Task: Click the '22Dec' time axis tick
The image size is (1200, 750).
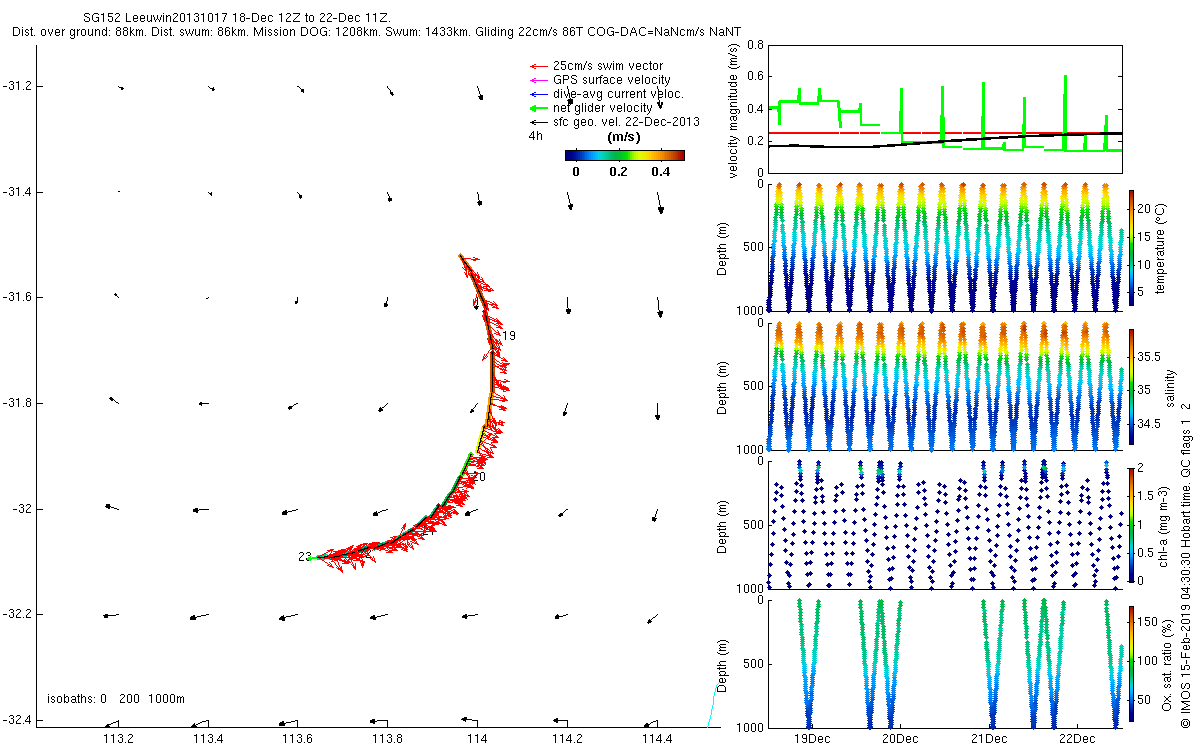Action: pyautogui.click(x=1076, y=739)
